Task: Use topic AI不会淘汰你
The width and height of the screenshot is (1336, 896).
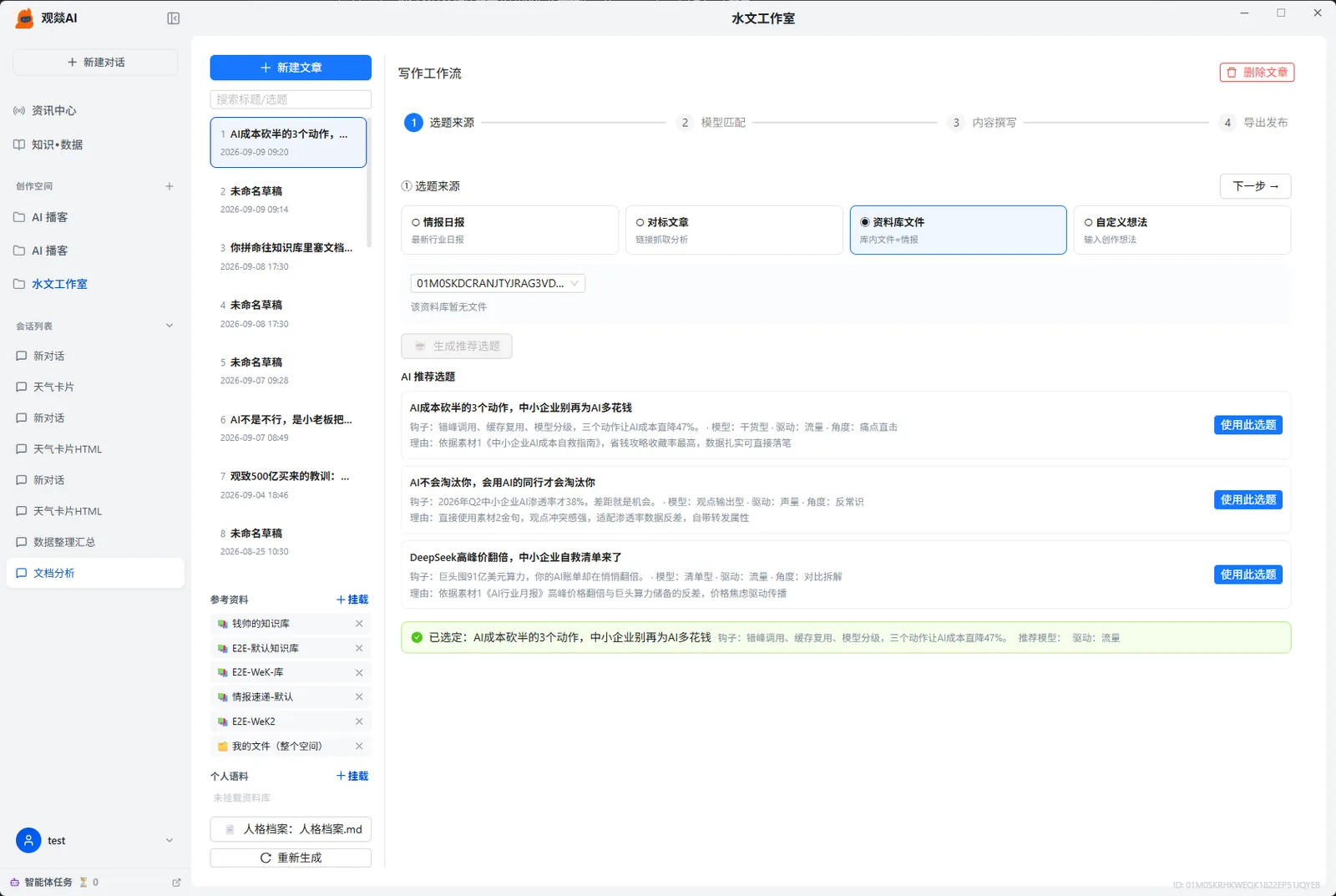Action: click(1247, 499)
